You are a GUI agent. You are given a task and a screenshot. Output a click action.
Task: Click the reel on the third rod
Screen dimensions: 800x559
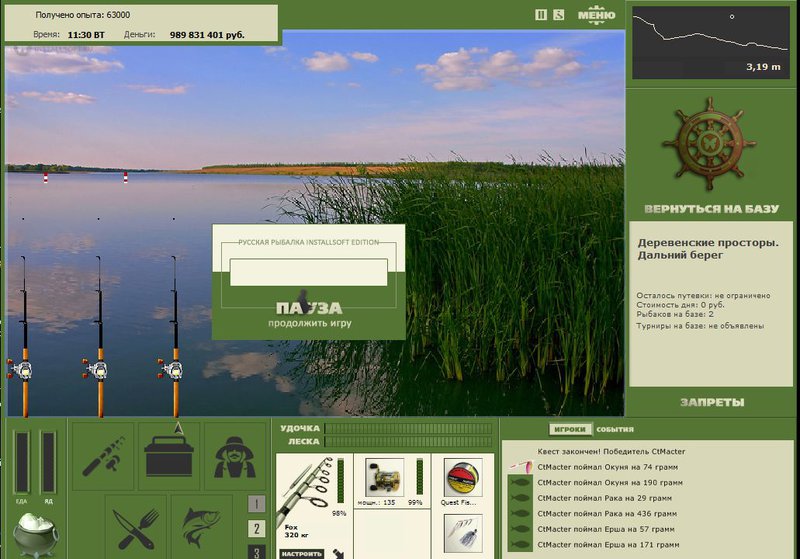click(x=171, y=370)
